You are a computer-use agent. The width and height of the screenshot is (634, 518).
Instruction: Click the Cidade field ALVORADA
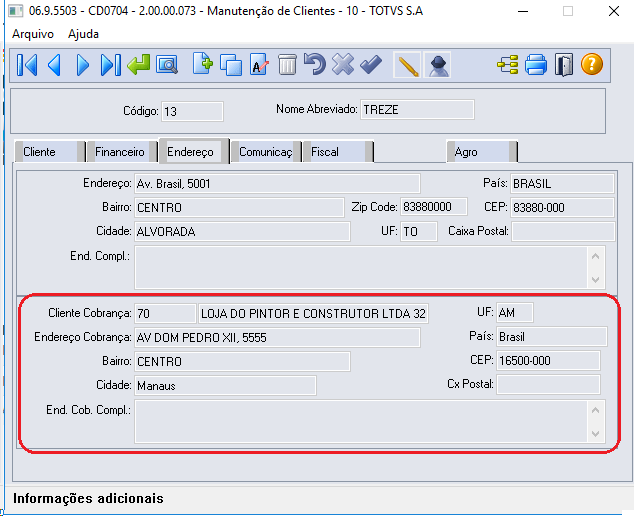[243, 231]
